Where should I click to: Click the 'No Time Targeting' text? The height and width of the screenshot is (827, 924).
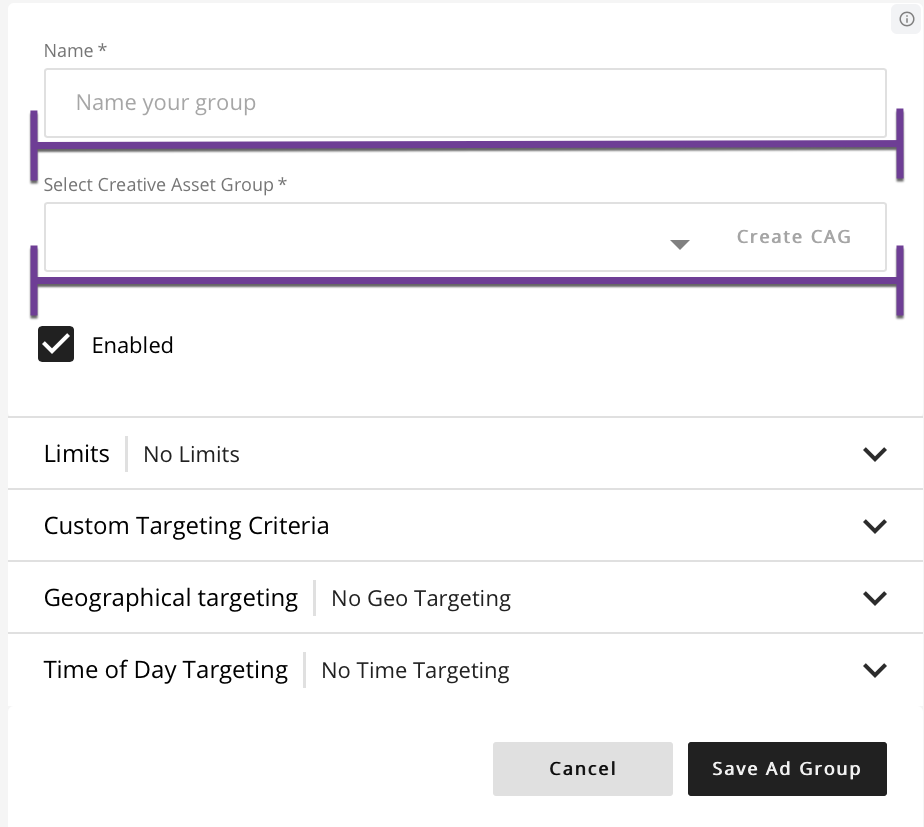(x=415, y=671)
